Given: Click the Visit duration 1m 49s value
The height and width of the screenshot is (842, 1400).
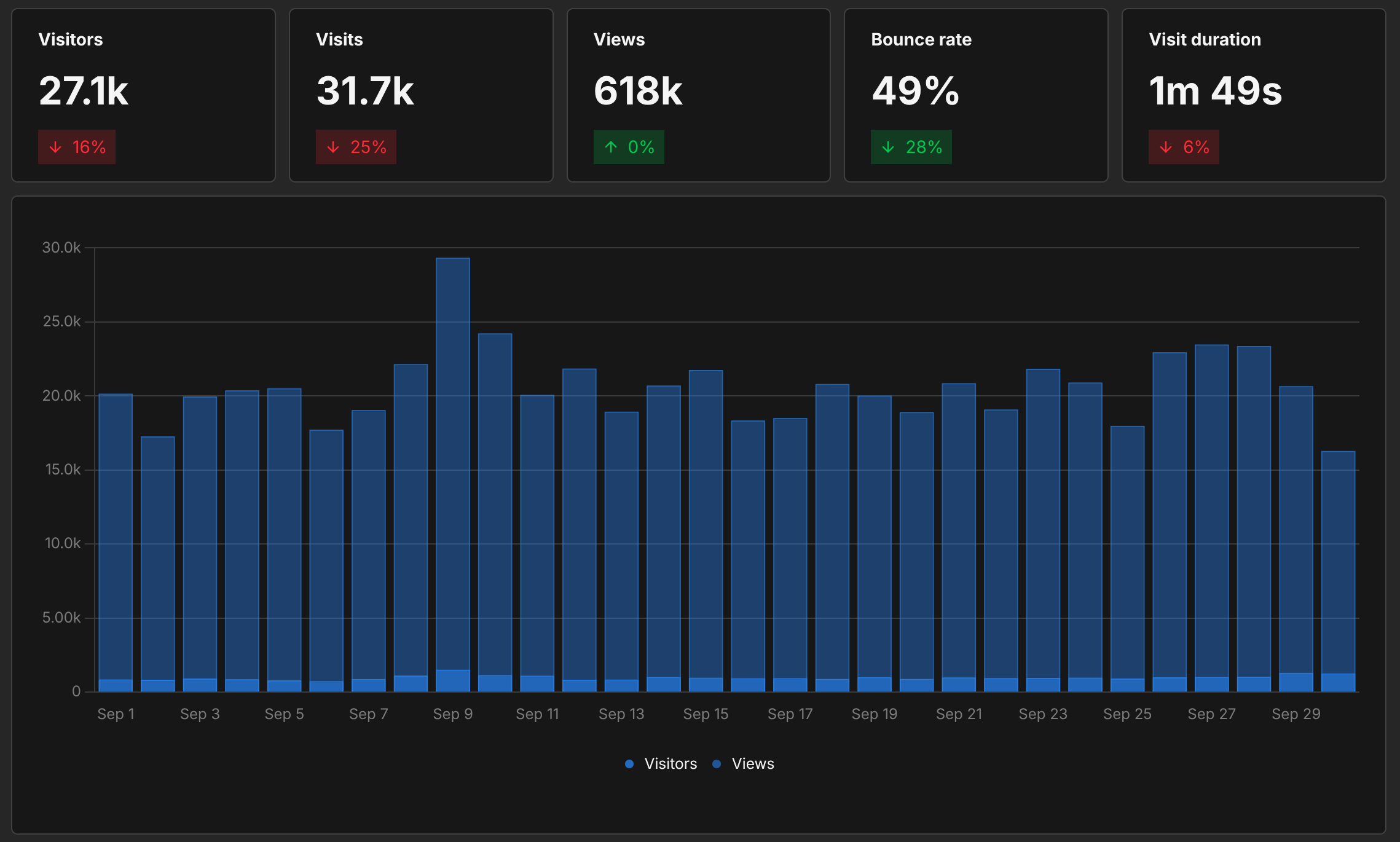Looking at the screenshot, I should coord(1216,91).
